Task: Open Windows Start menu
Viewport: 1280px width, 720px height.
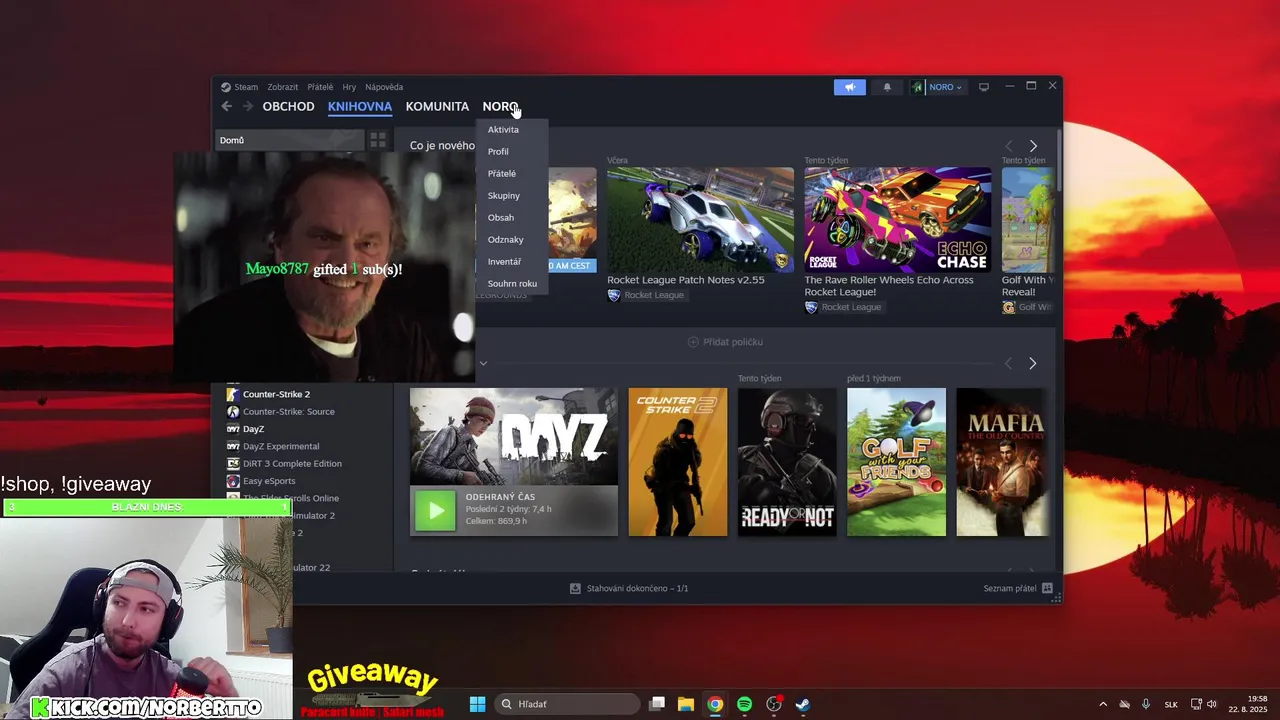Action: (477, 704)
